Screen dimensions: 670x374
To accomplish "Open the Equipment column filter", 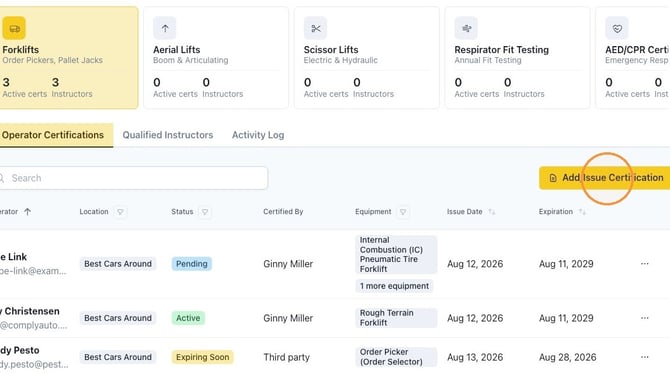I will [x=403, y=212].
